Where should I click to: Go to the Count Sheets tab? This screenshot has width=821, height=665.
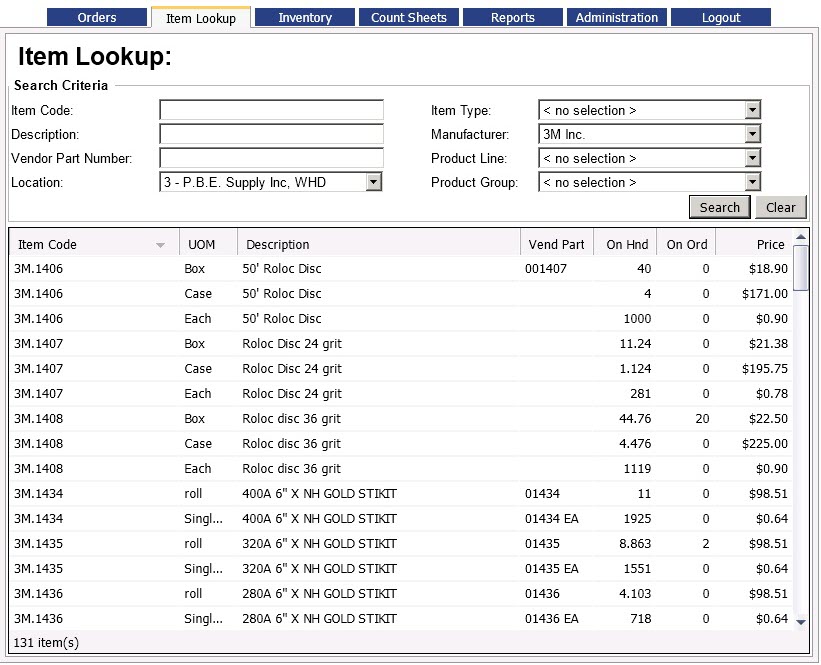[409, 17]
